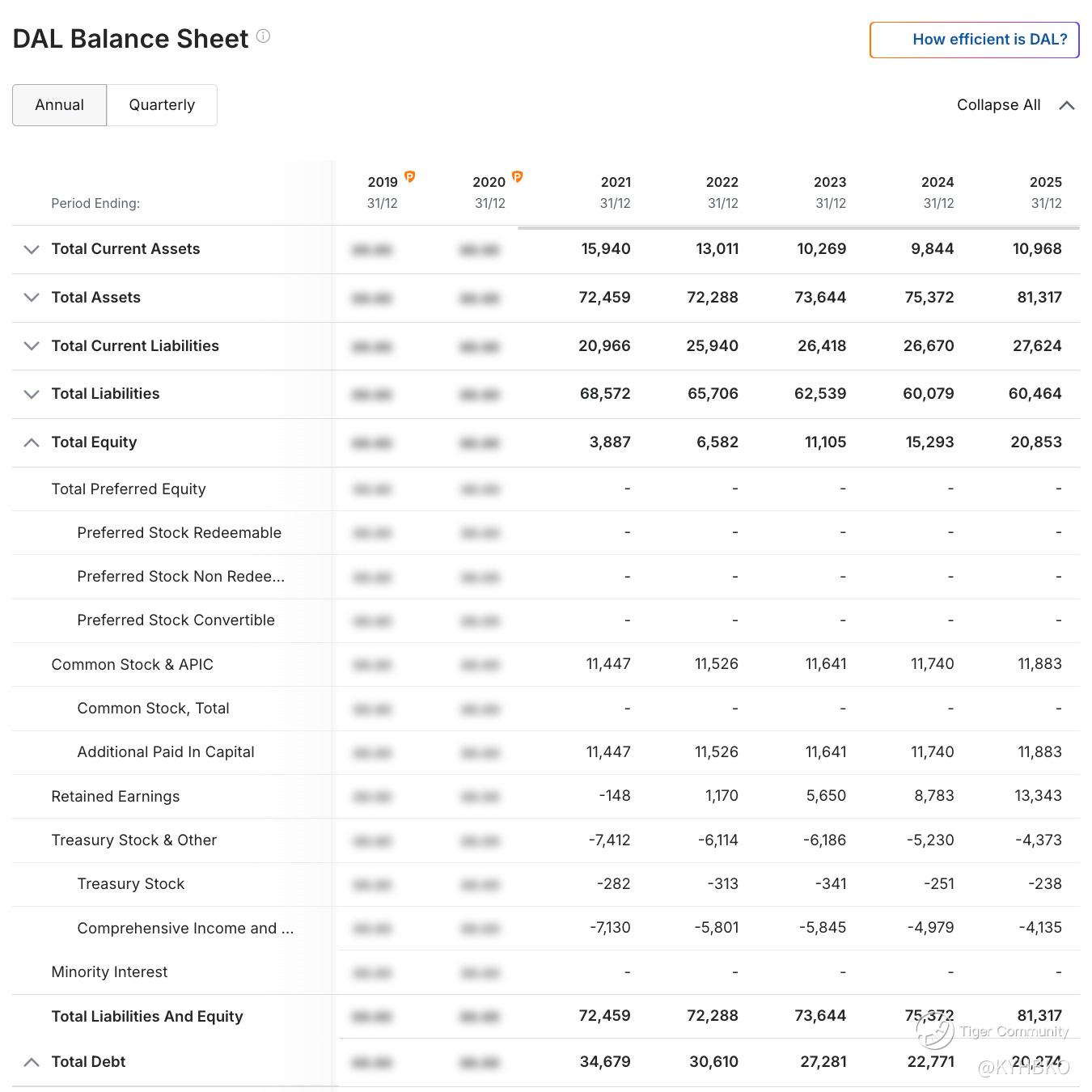Open the How efficient is DAL? link

pos(975,40)
